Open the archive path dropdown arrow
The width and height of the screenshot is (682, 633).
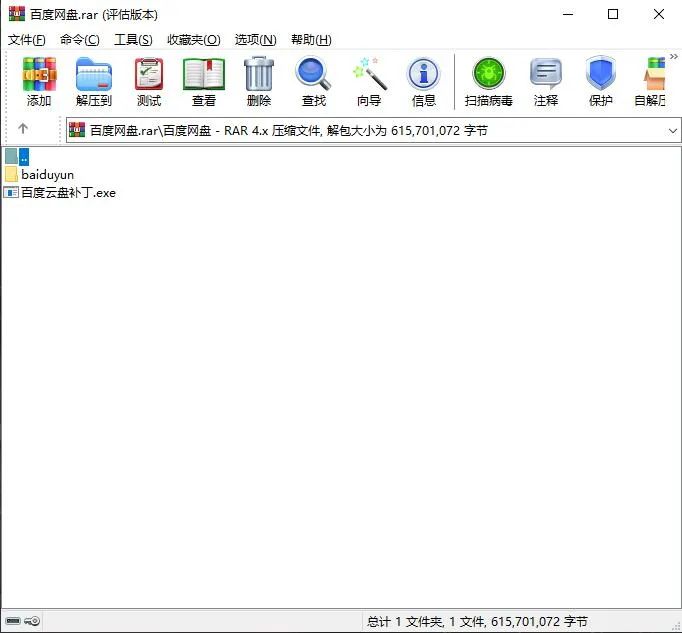pos(672,131)
